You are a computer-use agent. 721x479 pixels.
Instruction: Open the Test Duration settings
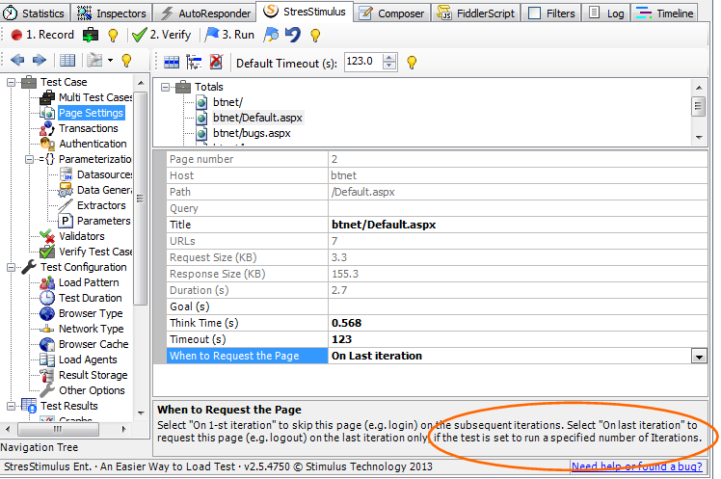click(x=90, y=298)
